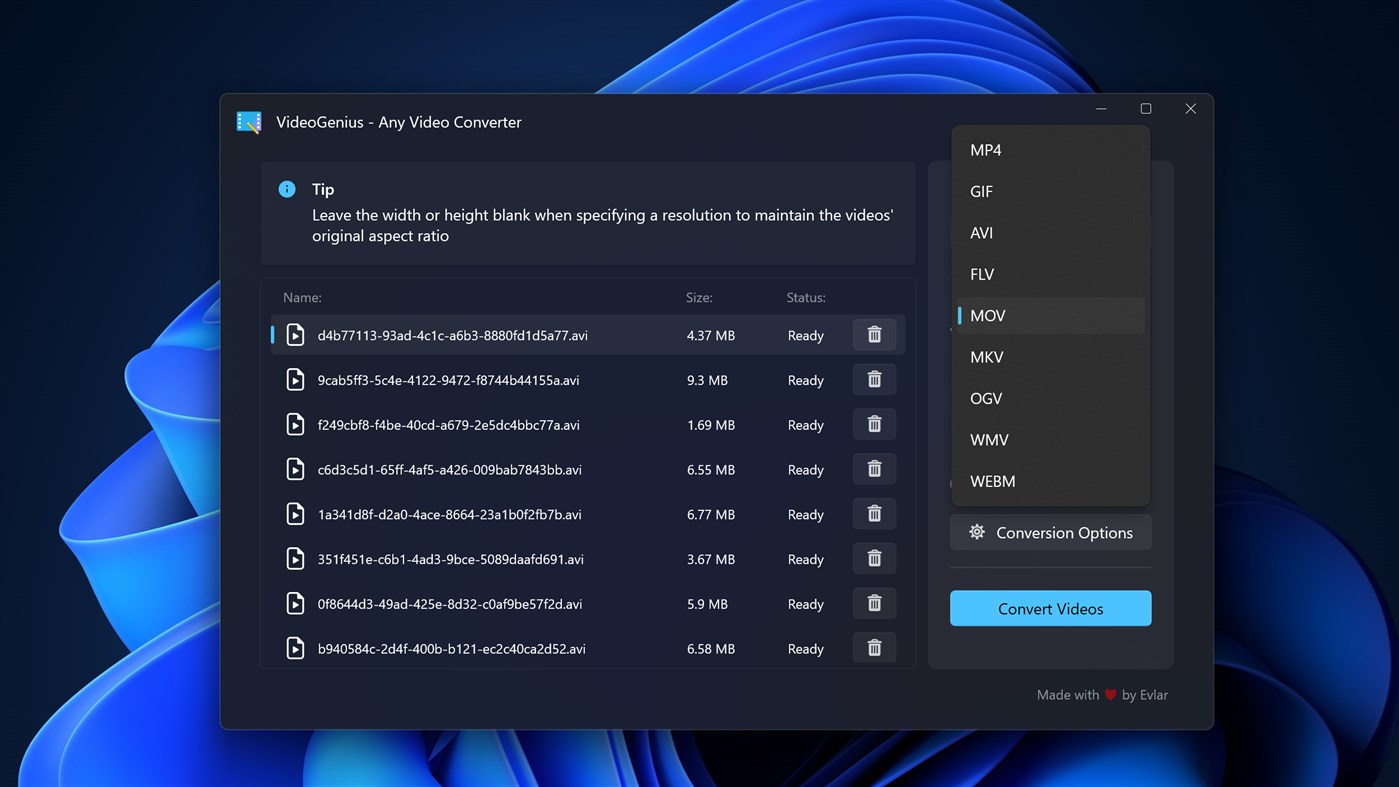Click video file icon beside c6d3c5d1

(295, 469)
